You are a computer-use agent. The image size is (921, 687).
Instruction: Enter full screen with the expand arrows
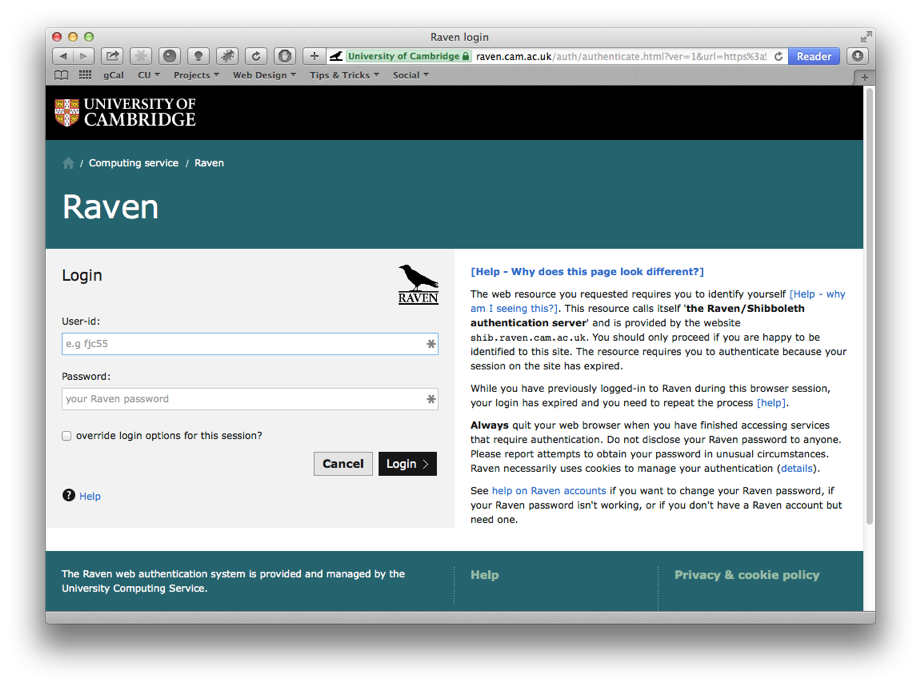coord(866,37)
